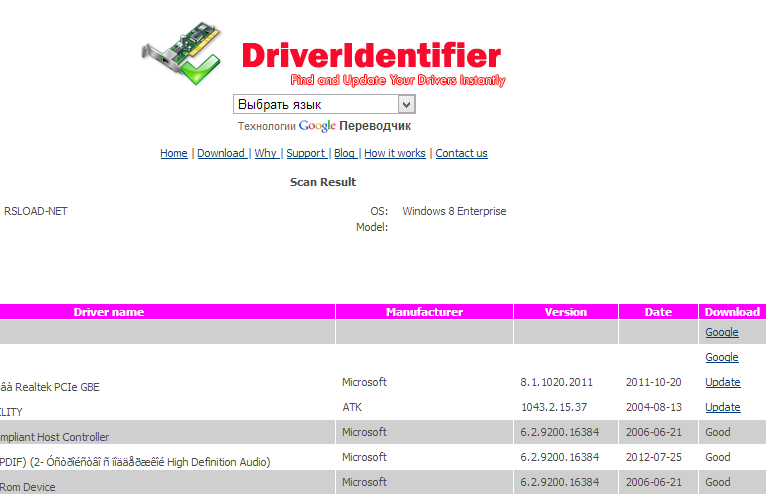Open the language selection dropdown
Image resolution: width=769 pixels, height=494 pixels.
[324, 104]
